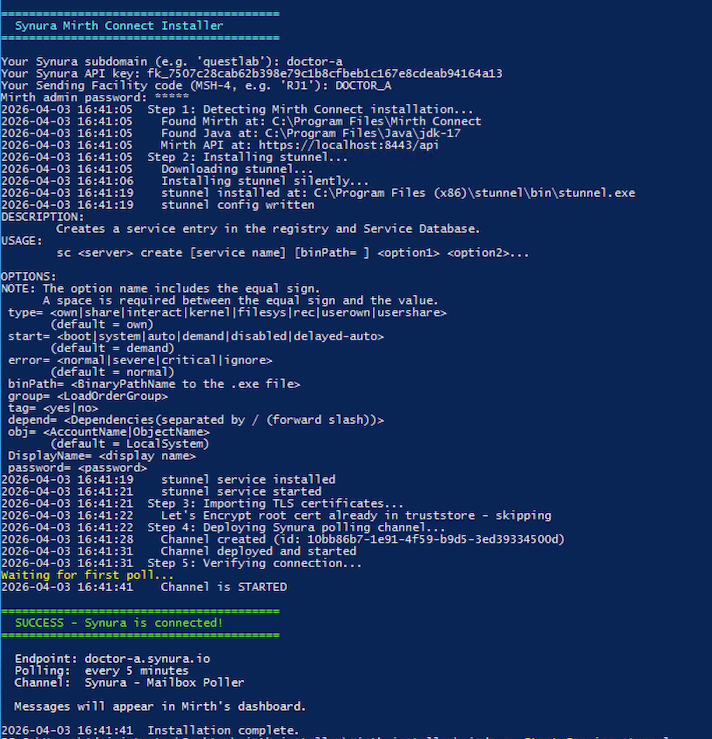Click the 'stunnel service installed' line
The width and height of the screenshot is (712, 739).
tap(248, 480)
